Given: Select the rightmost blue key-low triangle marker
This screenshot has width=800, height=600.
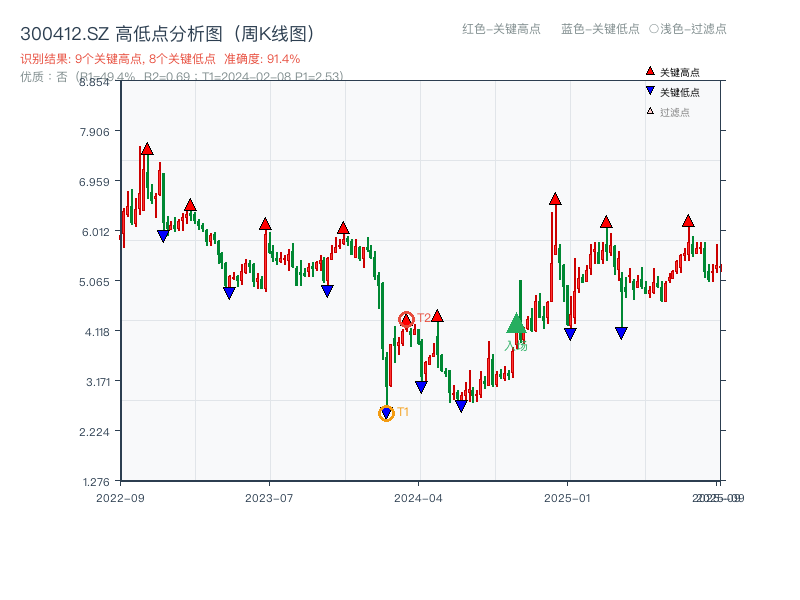Looking at the screenshot, I should pyautogui.click(x=621, y=331).
